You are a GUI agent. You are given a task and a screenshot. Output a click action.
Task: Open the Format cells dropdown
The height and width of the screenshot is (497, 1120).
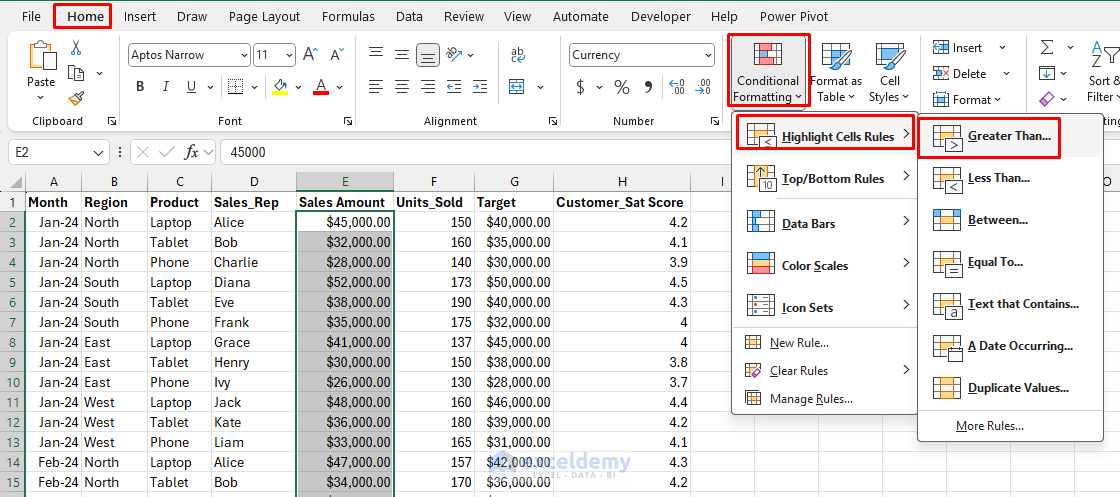[x=967, y=100]
